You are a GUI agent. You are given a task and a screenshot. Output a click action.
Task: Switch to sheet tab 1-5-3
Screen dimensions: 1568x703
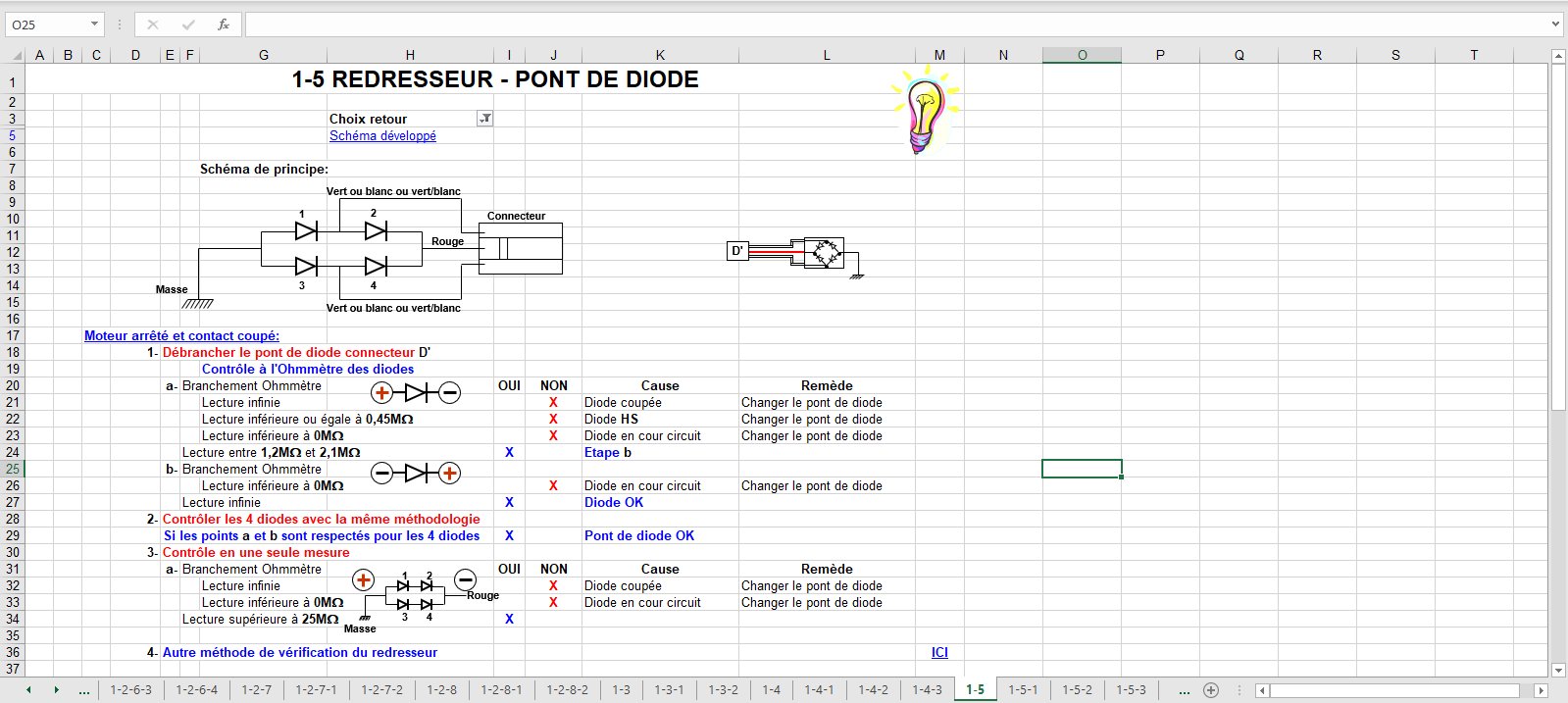(x=1132, y=690)
